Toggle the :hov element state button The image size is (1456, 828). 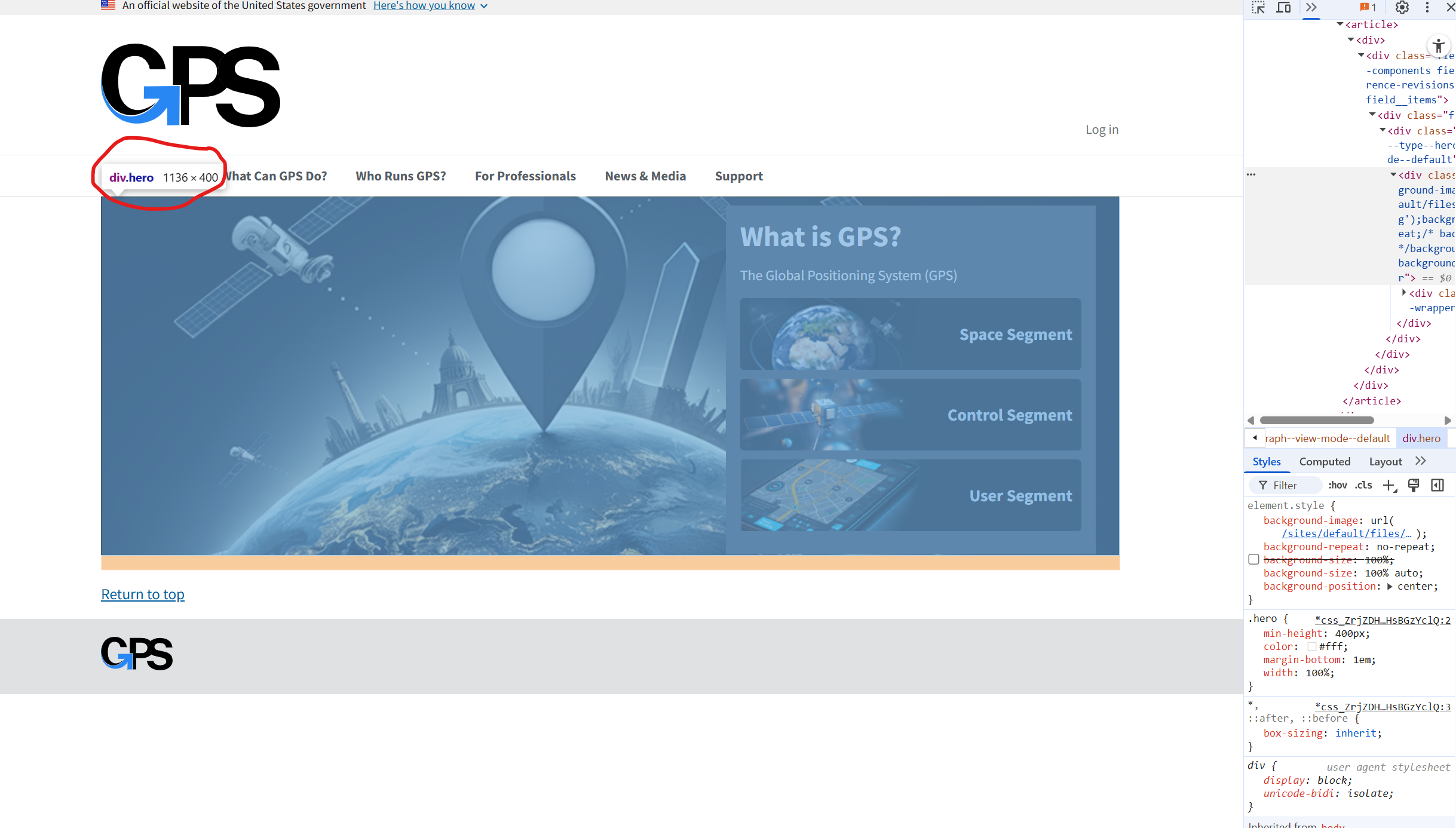pos(1338,485)
